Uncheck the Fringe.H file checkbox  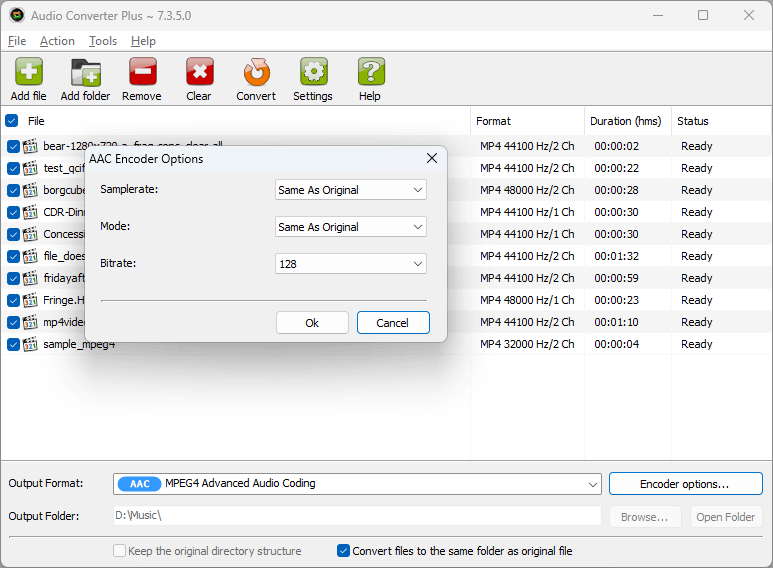13,300
